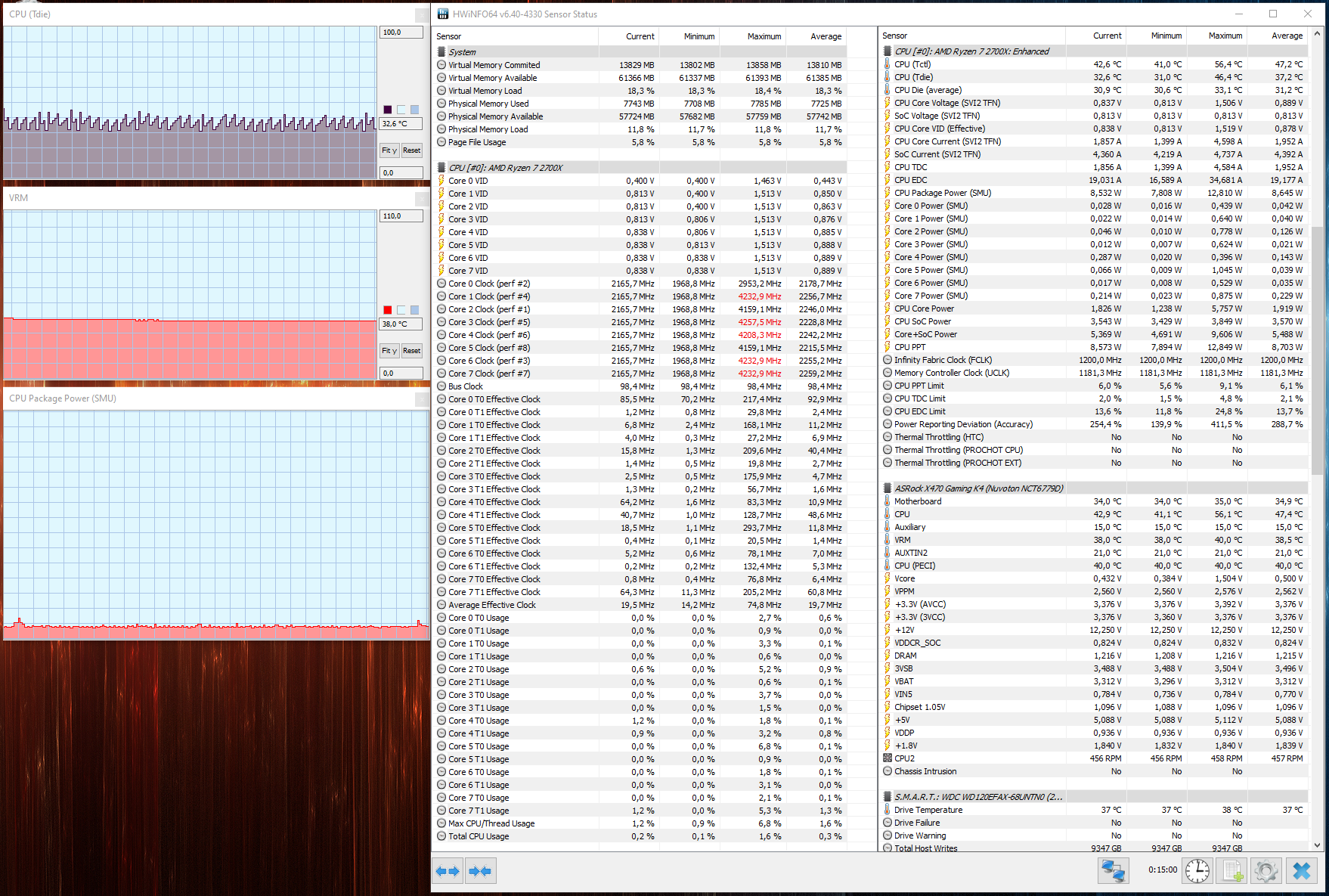Screen dimensions: 1329x896
Task: Open sensor settings with the gear icon
Action: 1267,870
